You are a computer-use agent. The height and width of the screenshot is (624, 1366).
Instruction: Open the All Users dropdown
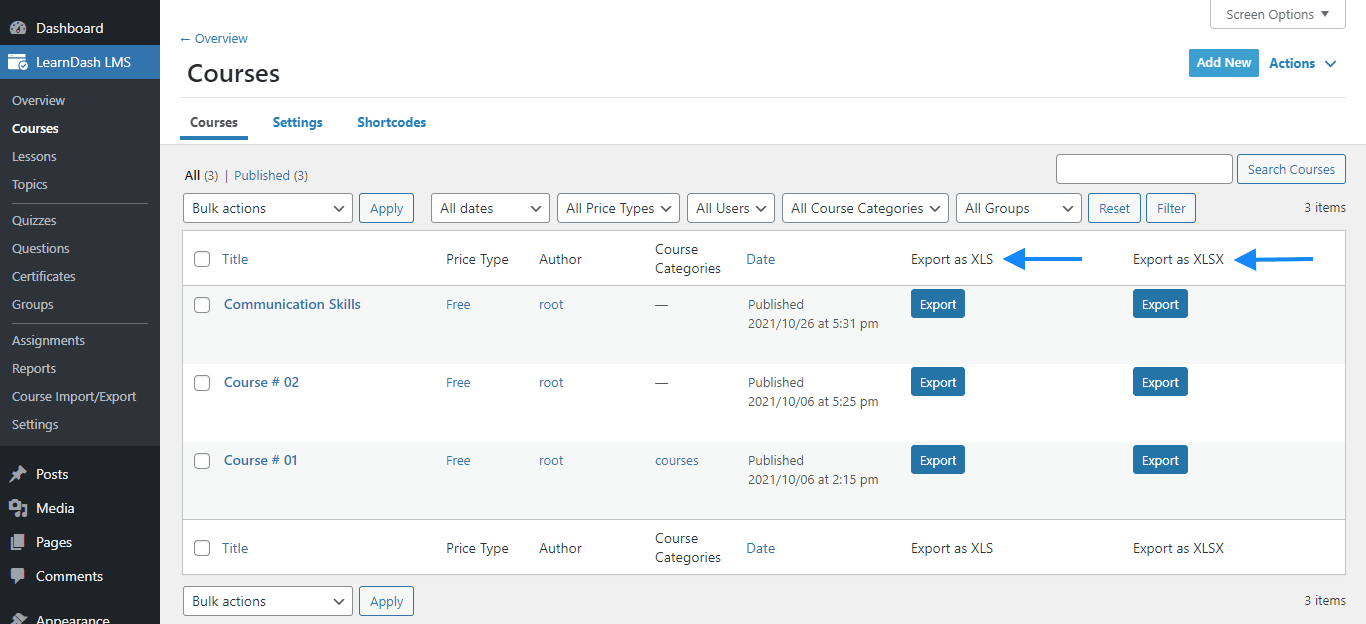pyautogui.click(x=731, y=208)
